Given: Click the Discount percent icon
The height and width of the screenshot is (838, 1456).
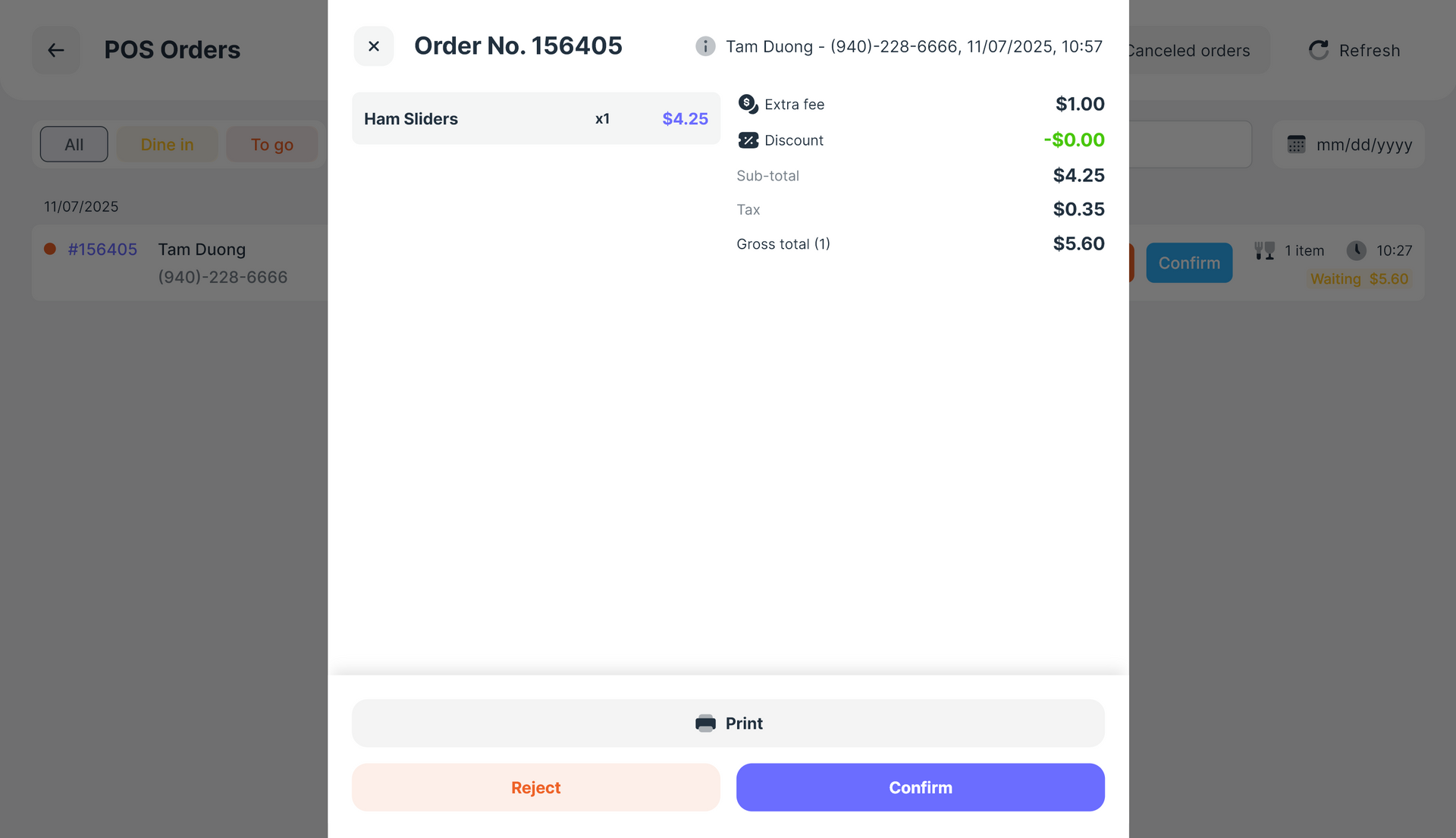Looking at the screenshot, I should click(747, 140).
